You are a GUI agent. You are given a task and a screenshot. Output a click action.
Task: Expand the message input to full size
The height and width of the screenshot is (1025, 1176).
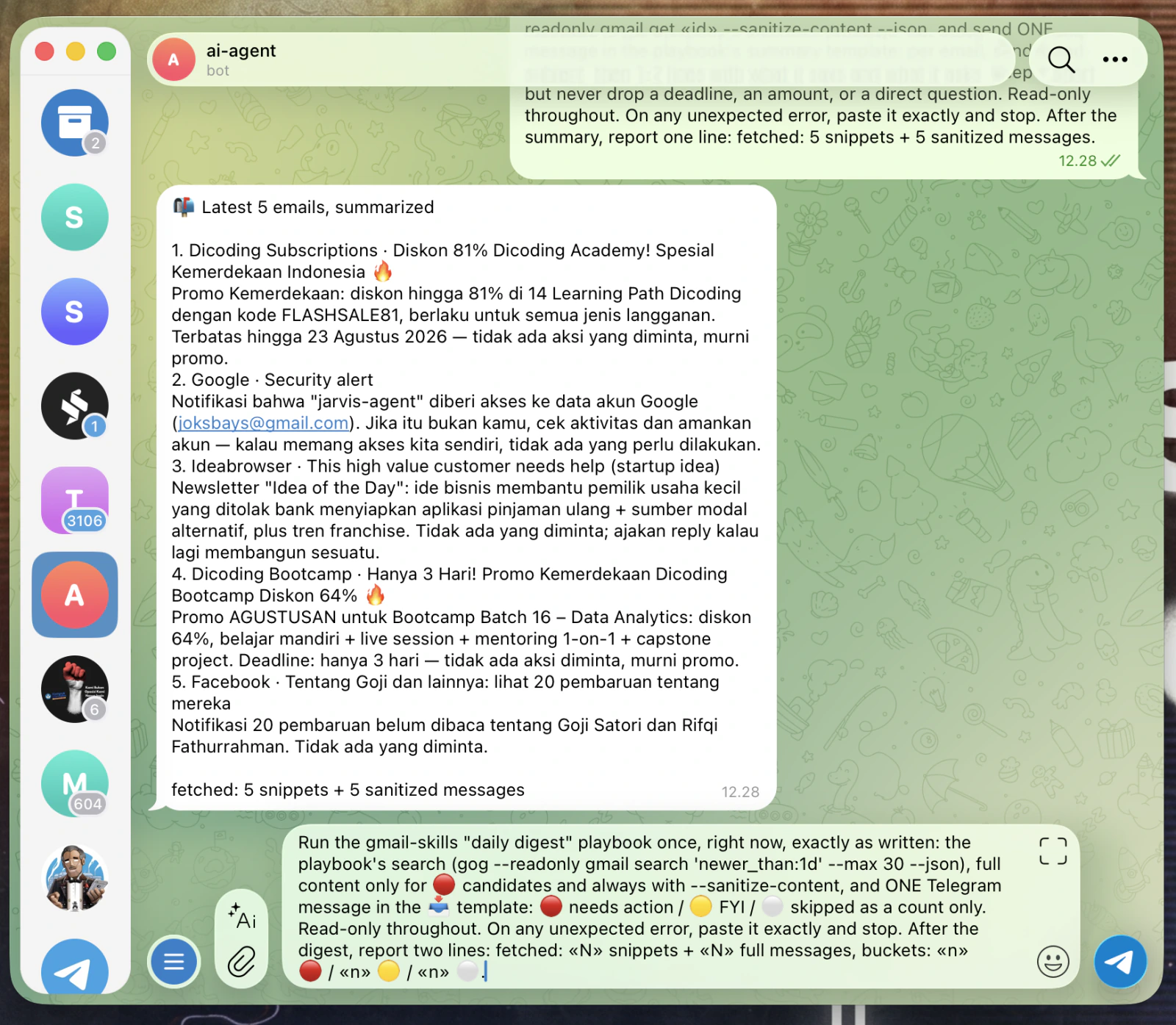click(1053, 851)
